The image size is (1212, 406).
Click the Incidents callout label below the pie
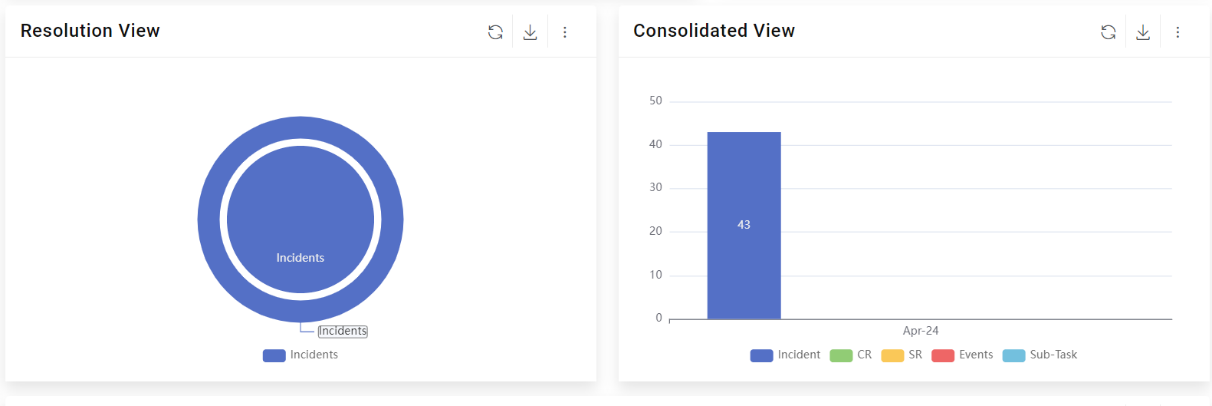coord(342,331)
